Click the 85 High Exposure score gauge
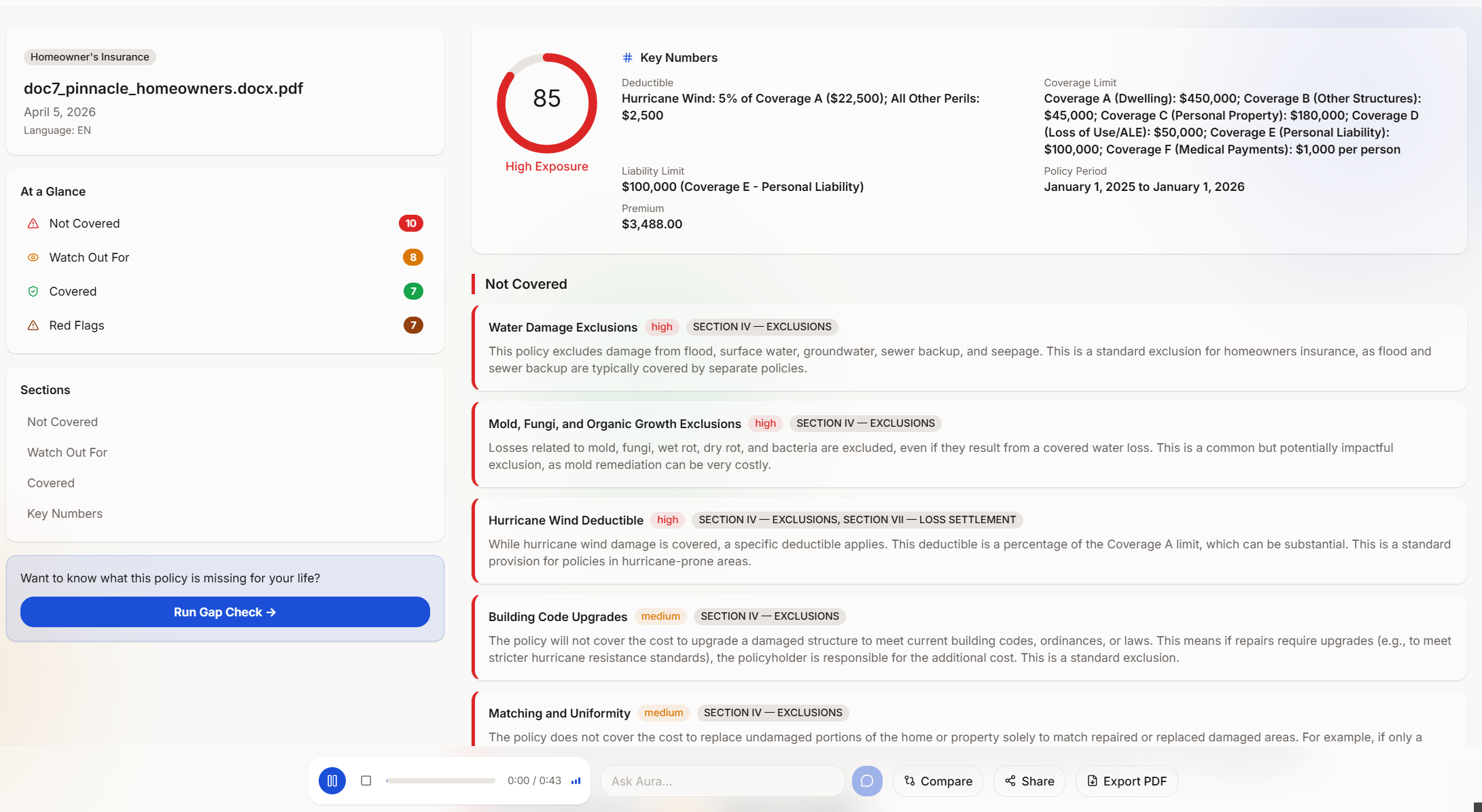This screenshot has width=1482, height=812. click(x=546, y=103)
